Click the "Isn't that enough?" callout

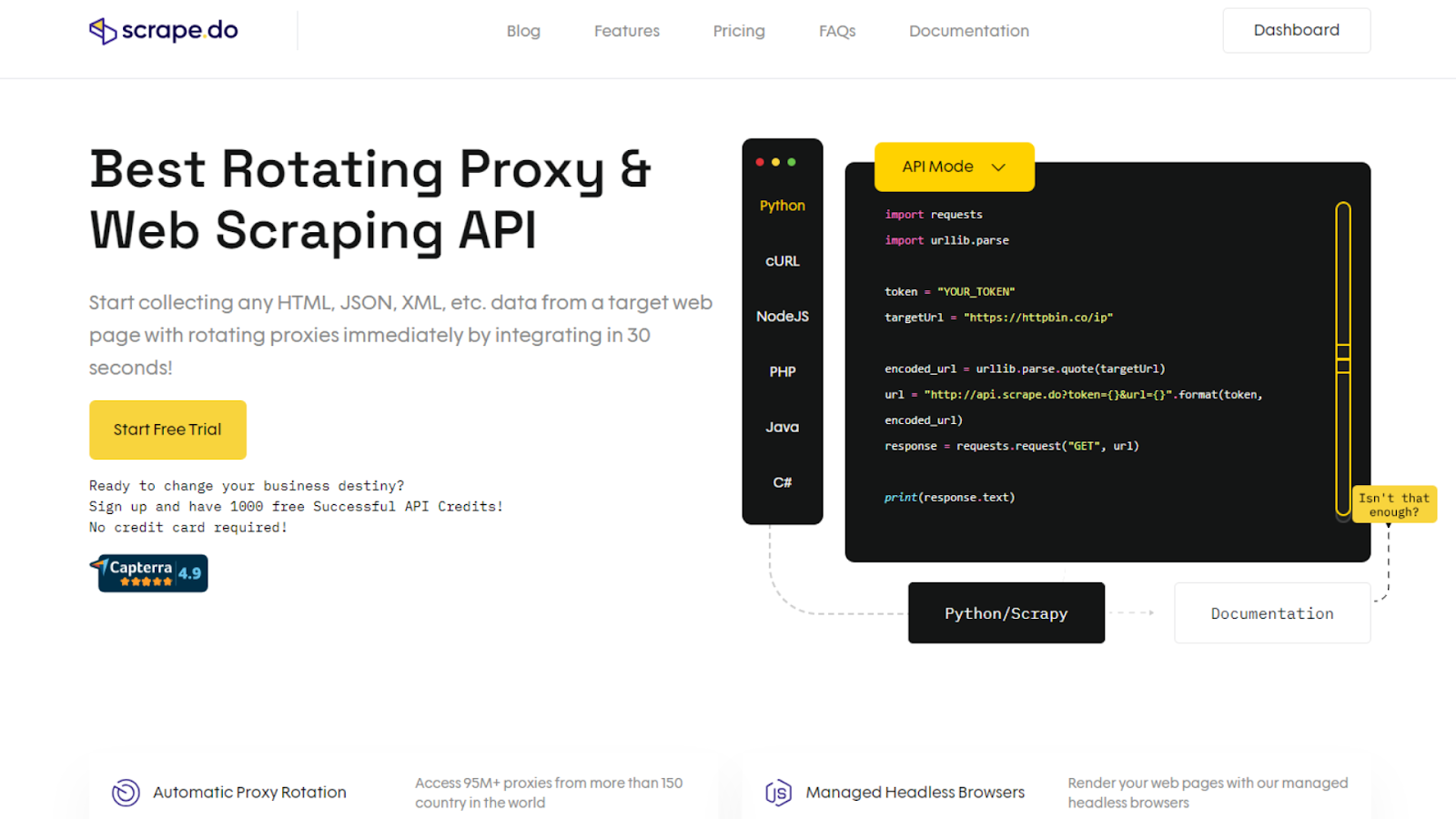click(x=1394, y=503)
